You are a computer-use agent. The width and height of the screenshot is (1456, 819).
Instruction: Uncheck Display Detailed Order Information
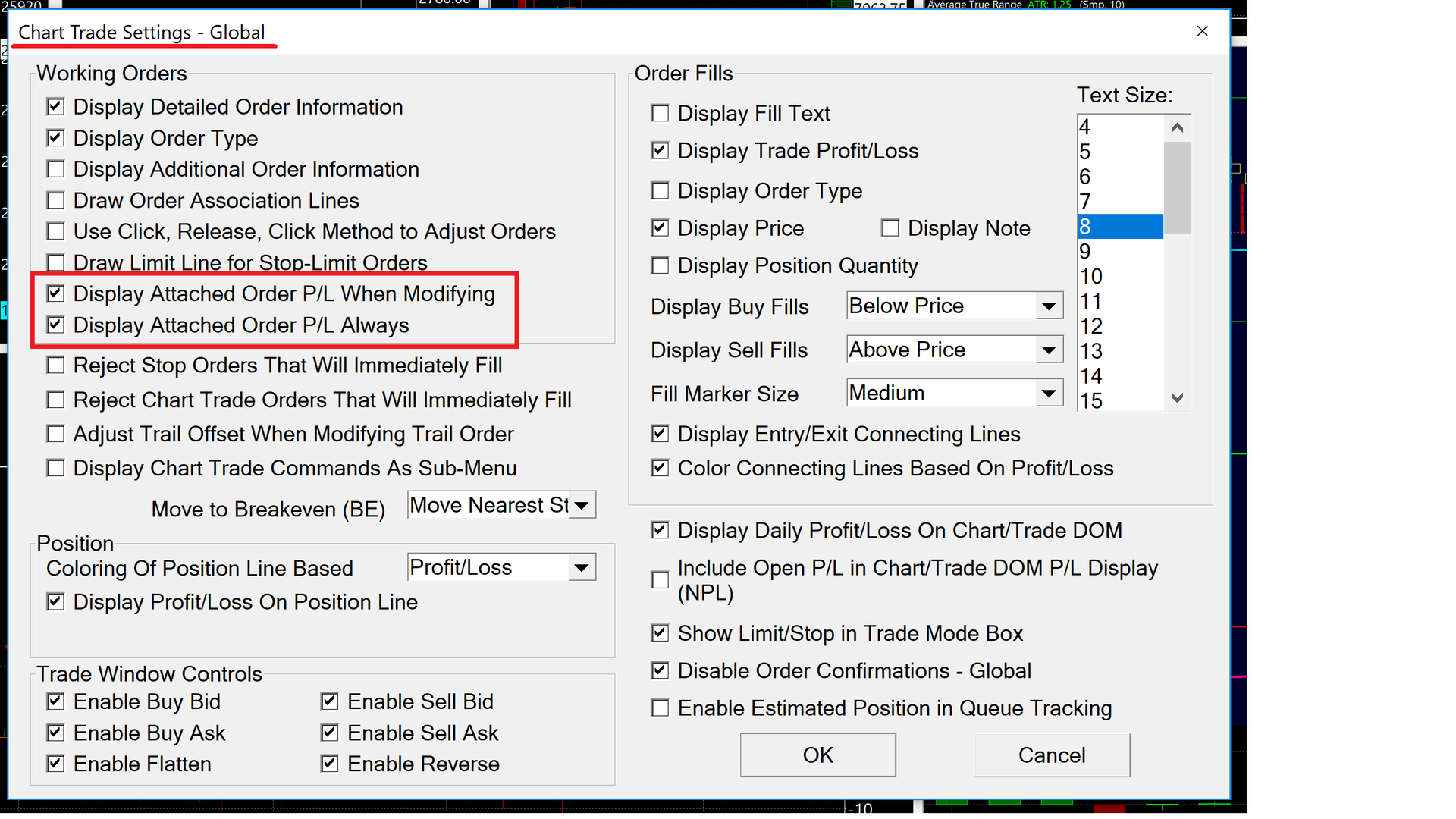click(55, 107)
